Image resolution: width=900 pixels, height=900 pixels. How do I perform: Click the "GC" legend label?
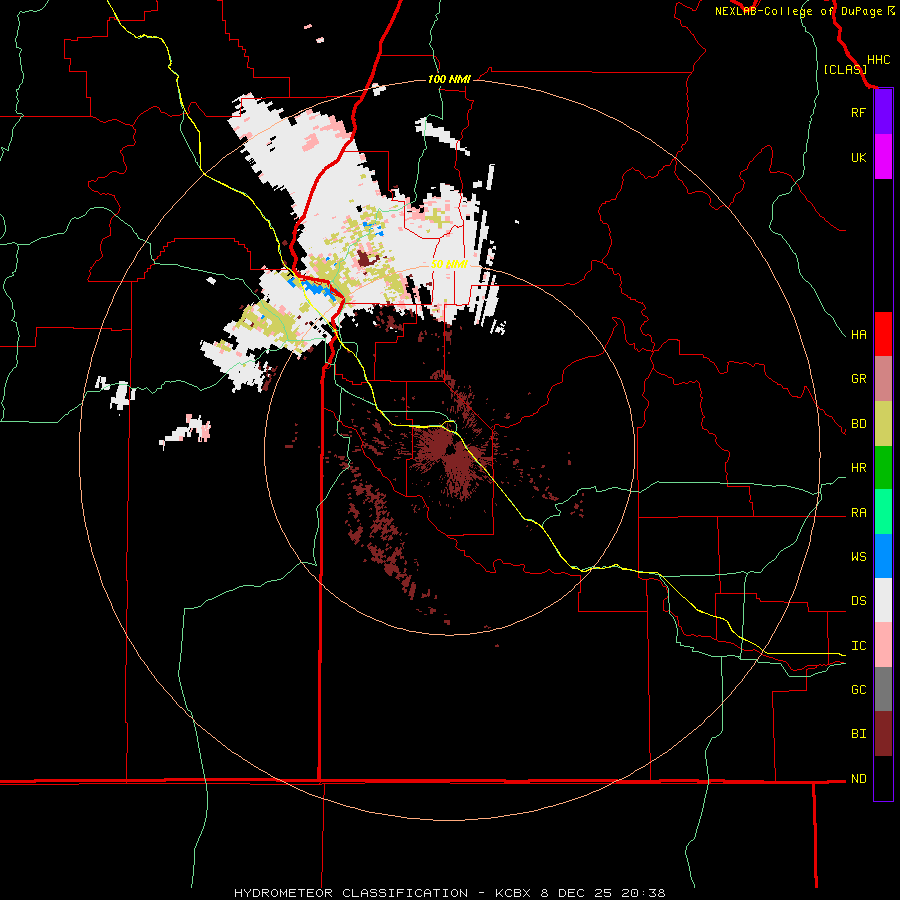point(858,689)
